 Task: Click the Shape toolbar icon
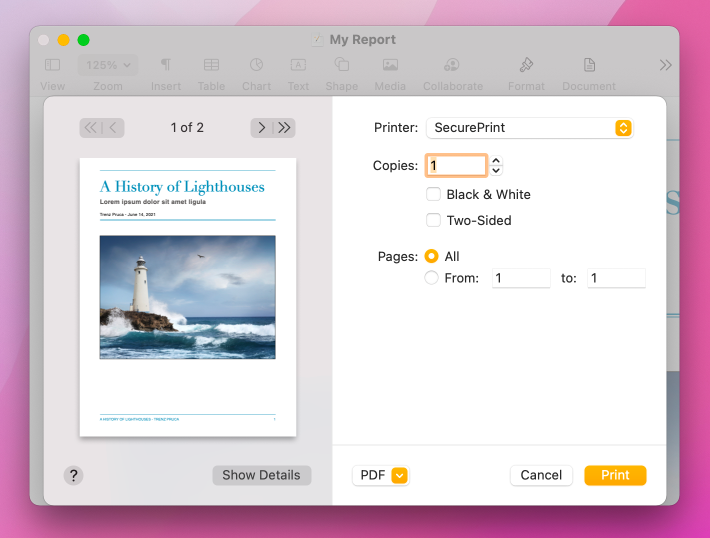click(x=341, y=64)
